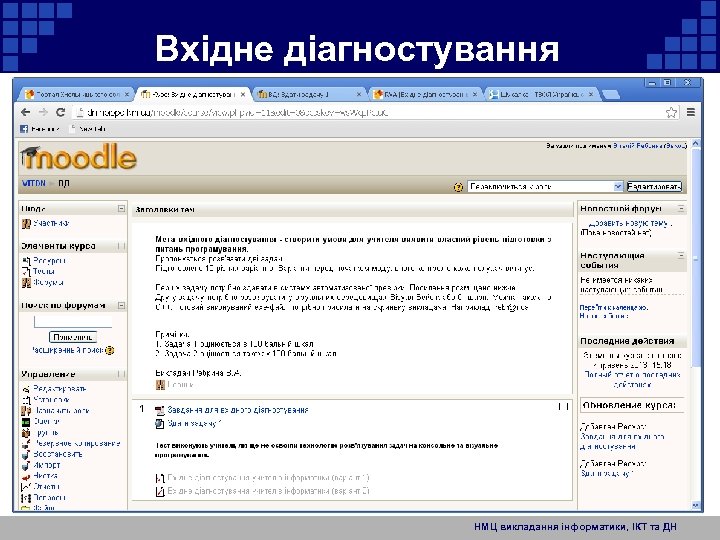Click the Оценки grades icon
Screen dimensions: 720x540
(26, 422)
